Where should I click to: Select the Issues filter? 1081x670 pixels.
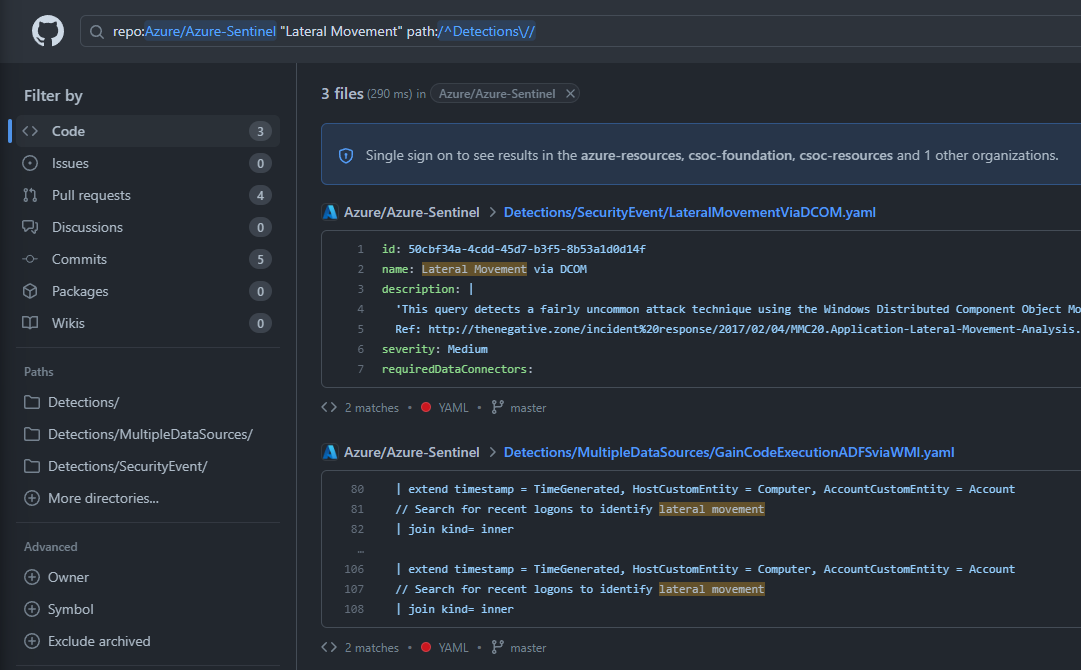click(x=147, y=163)
